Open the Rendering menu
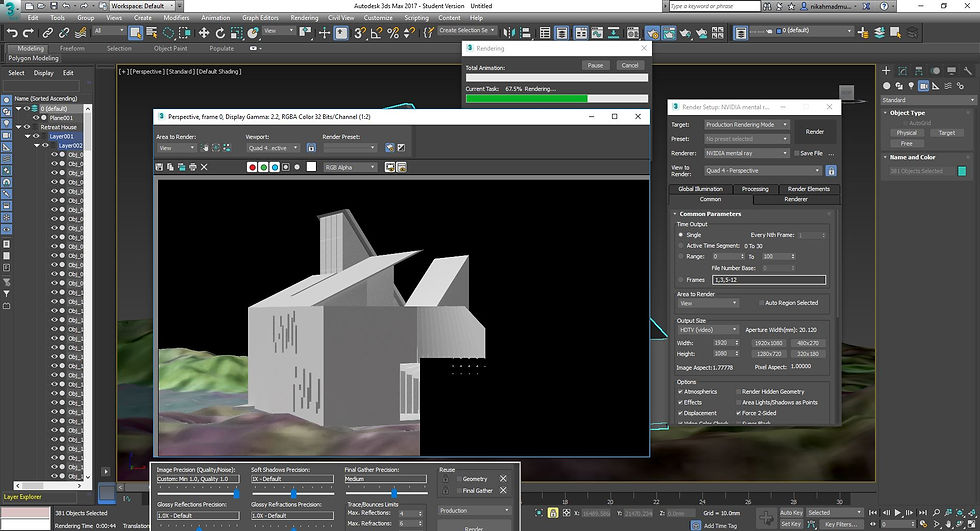The image size is (980, 531). pyautogui.click(x=304, y=17)
